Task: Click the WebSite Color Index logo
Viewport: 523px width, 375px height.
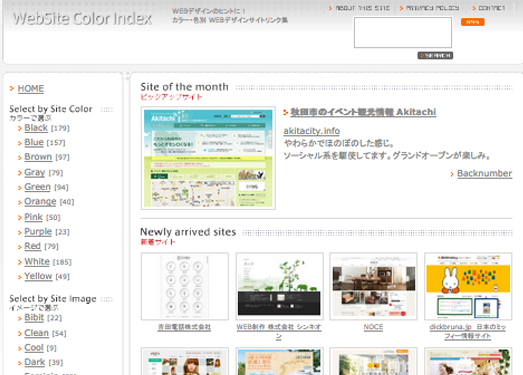Action: [82, 18]
